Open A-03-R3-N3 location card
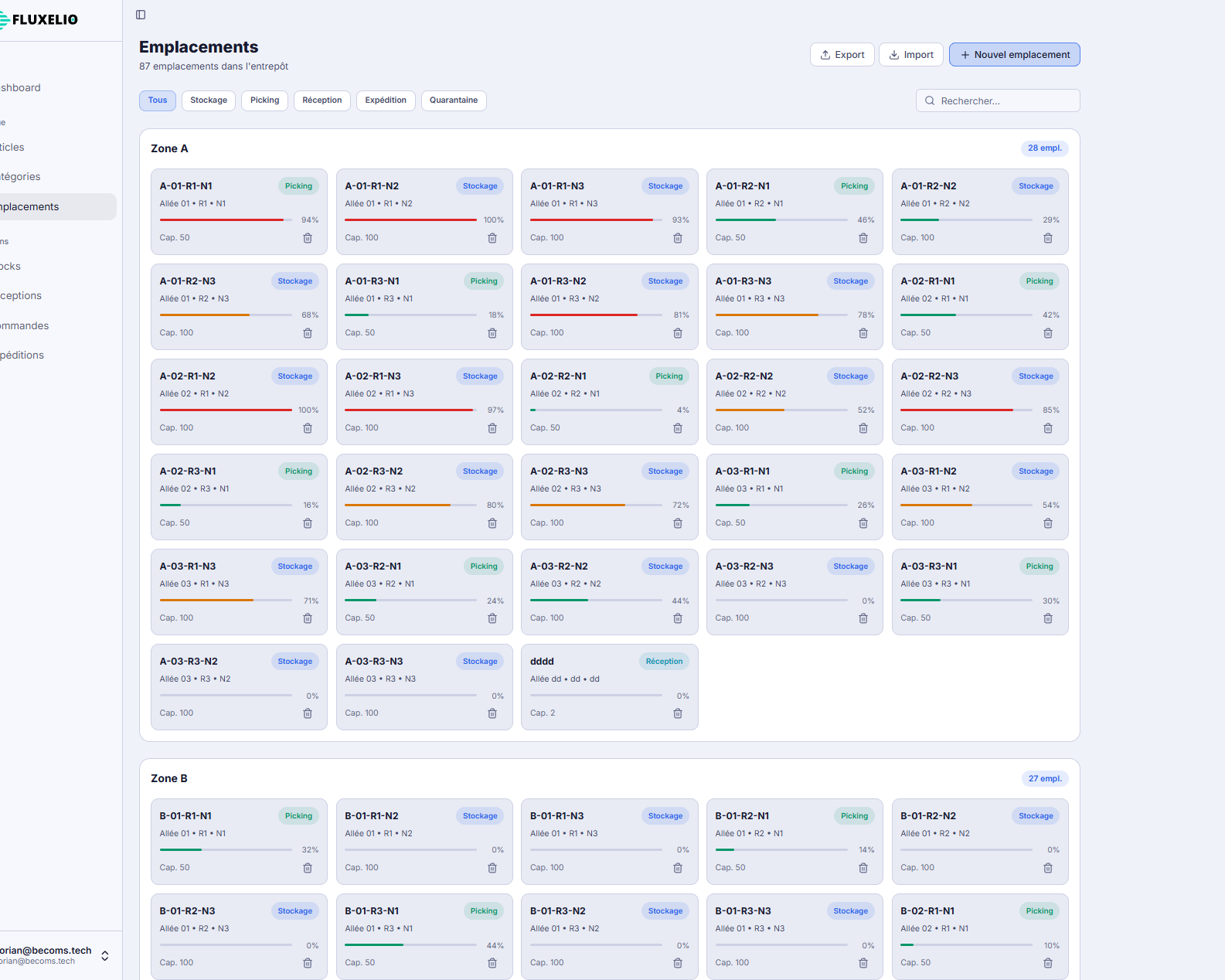Viewport: 1225px width, 980px height. pyautogui.click(x=424, y=687)
